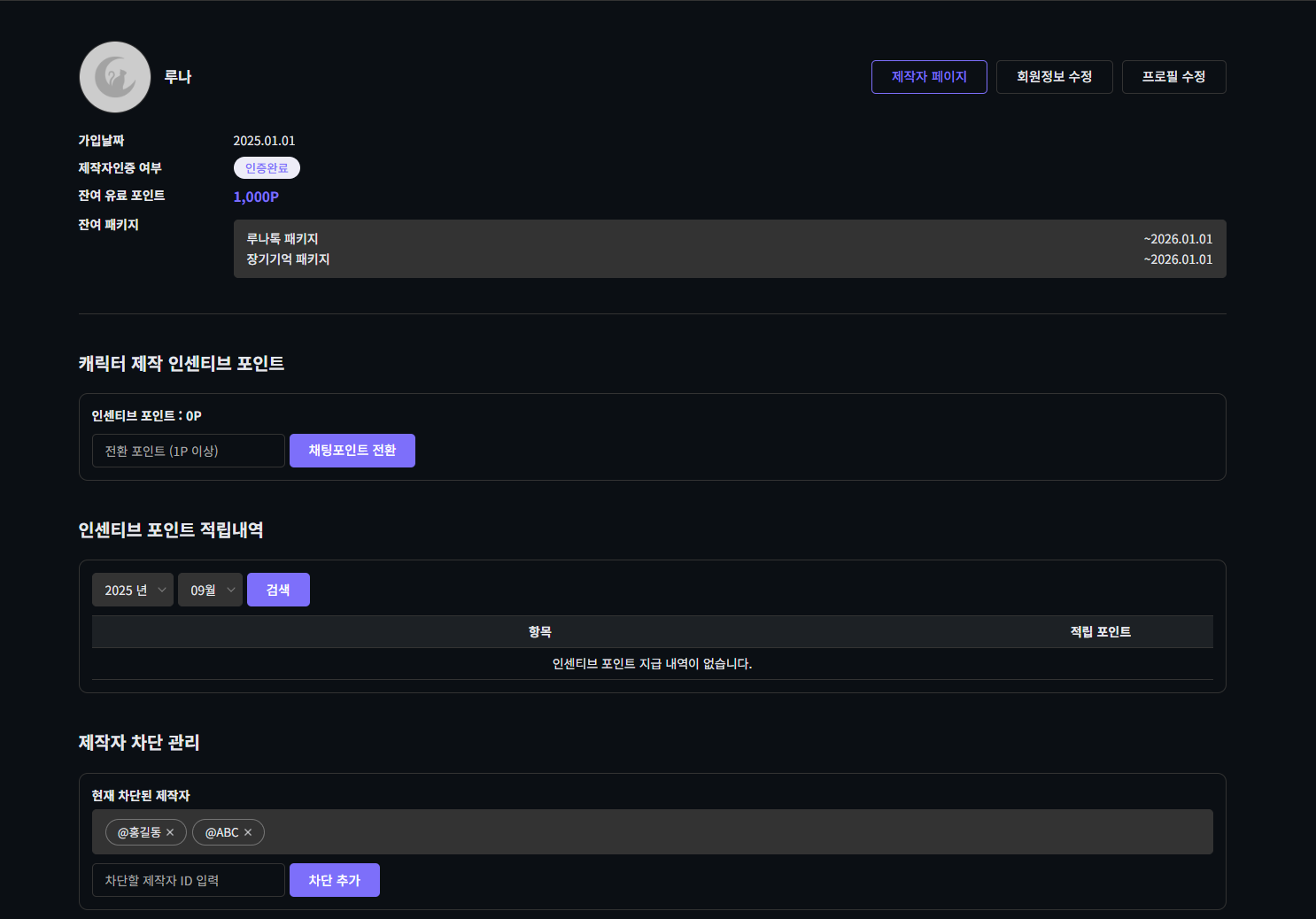Click 회원정보 수정 to edit account info
The image size is (1316, 919).
click(1054, 77)
